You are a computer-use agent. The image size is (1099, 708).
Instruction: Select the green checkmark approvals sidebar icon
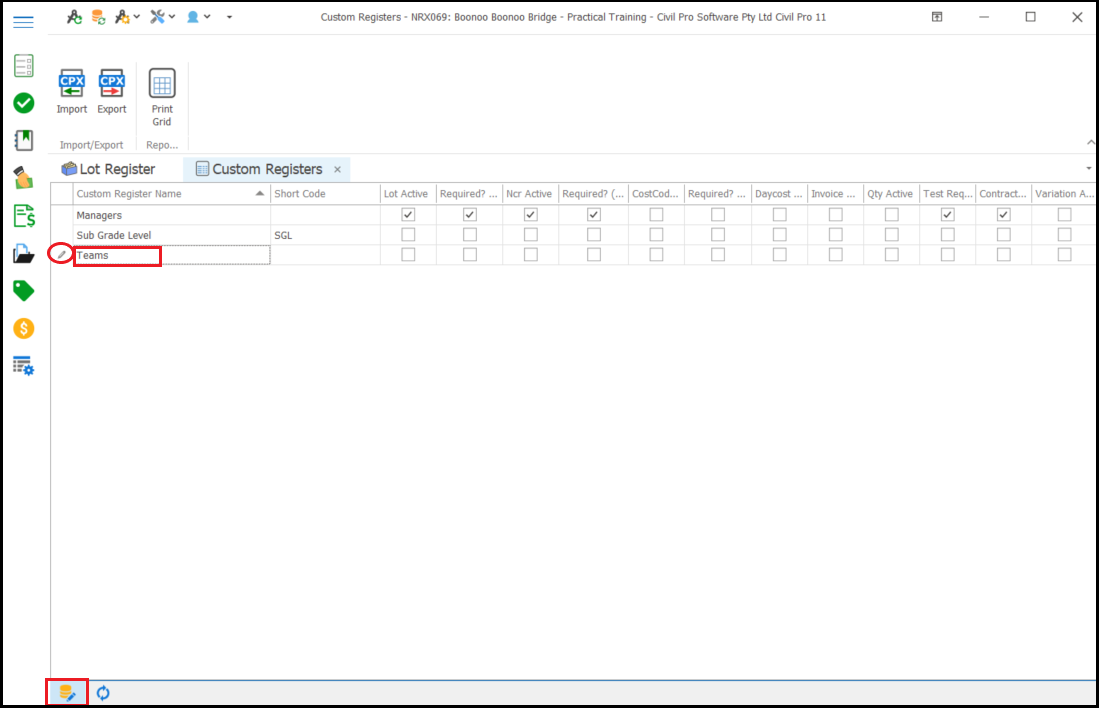[23, 103]
